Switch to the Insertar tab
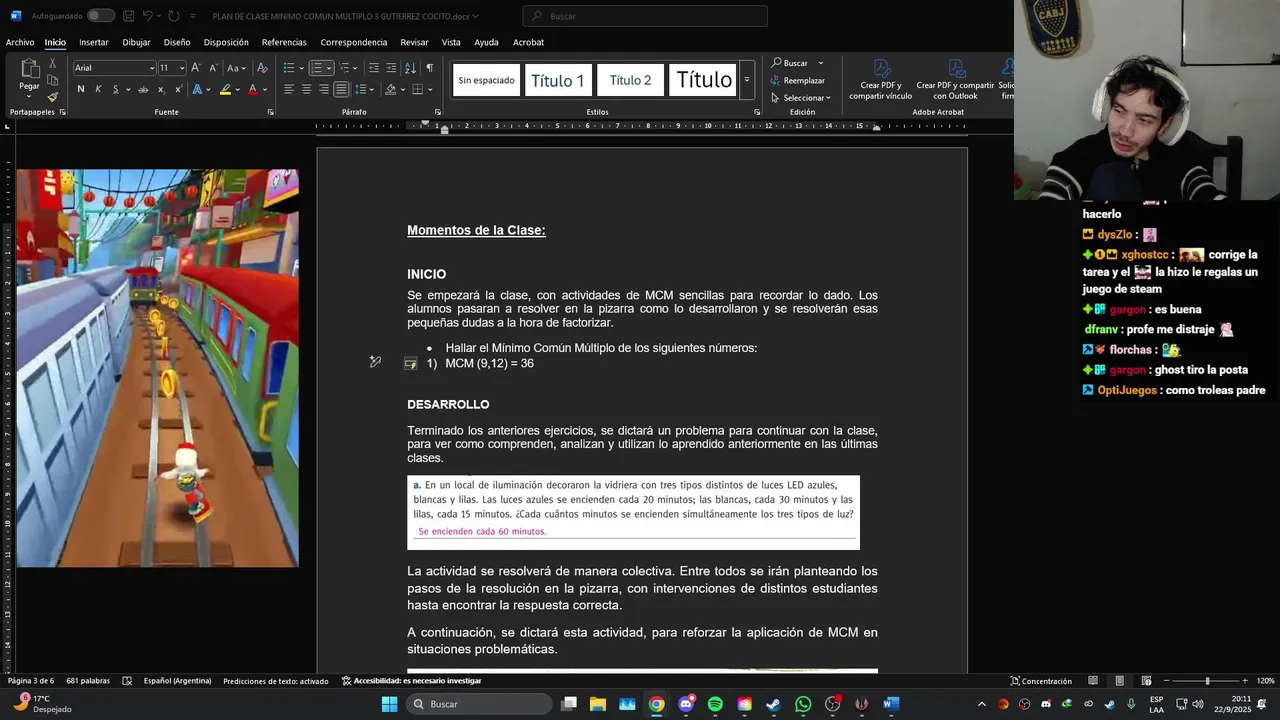 94,42
